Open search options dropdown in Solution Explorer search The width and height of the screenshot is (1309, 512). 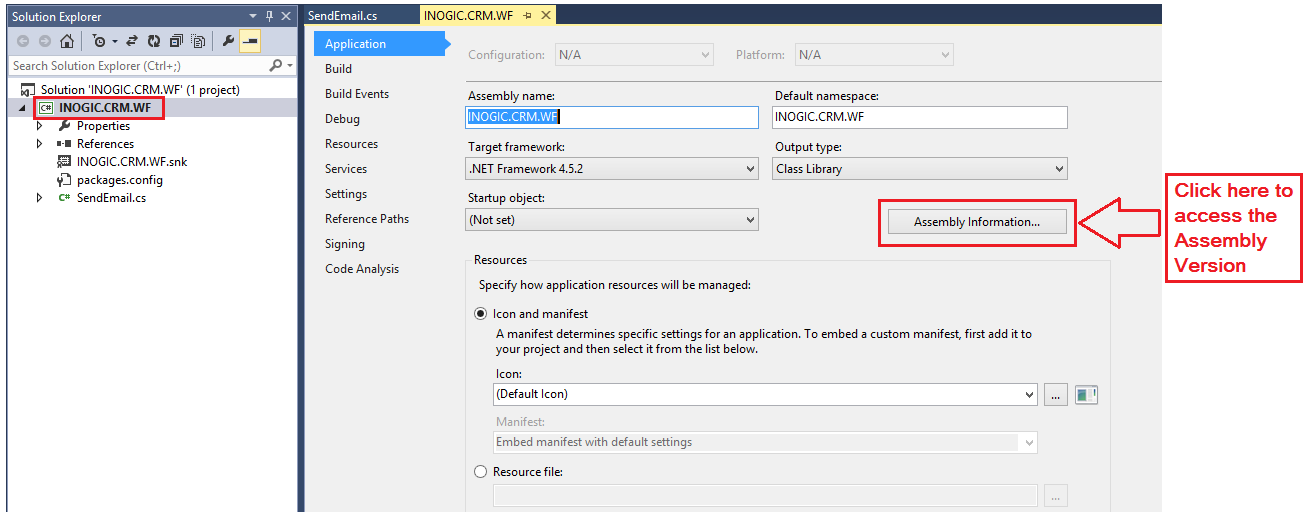pos(290,65)
